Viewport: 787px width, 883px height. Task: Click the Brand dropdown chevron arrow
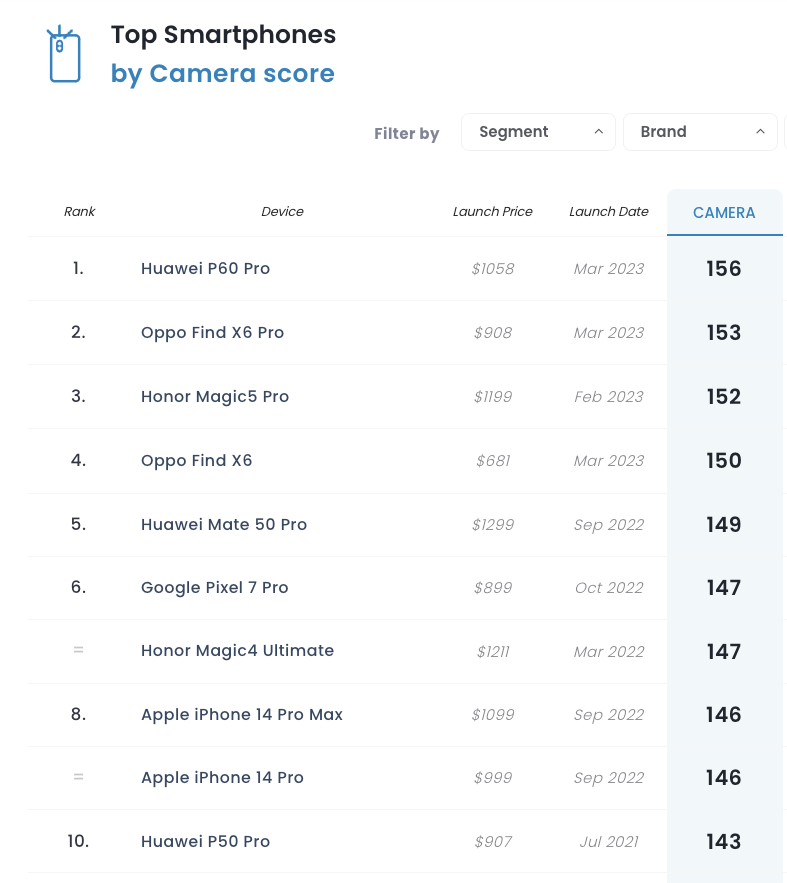tap(760, 132)
